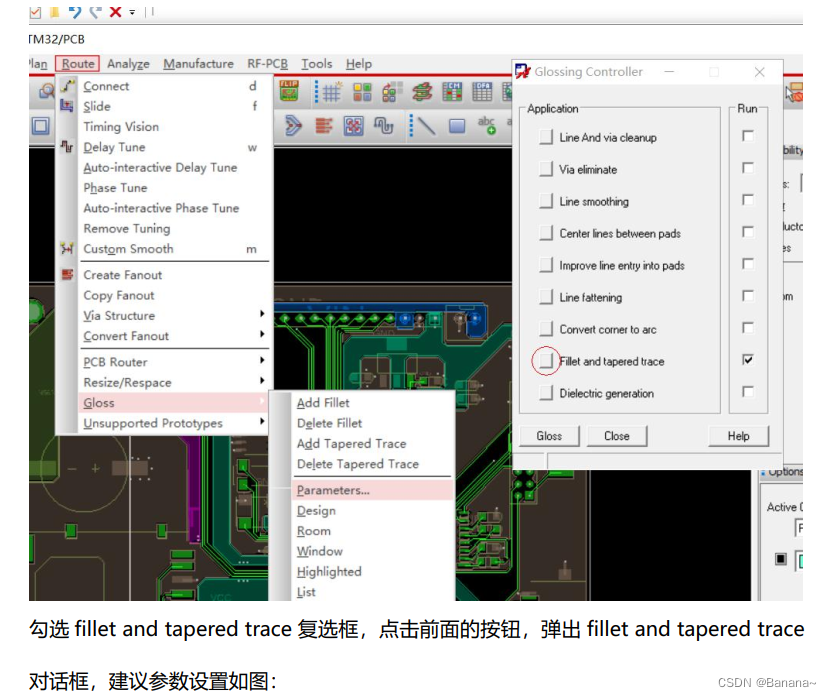832x697 pixels.
Task: Click the black color swatch in Options panel
Action: [x=783, y=560]
